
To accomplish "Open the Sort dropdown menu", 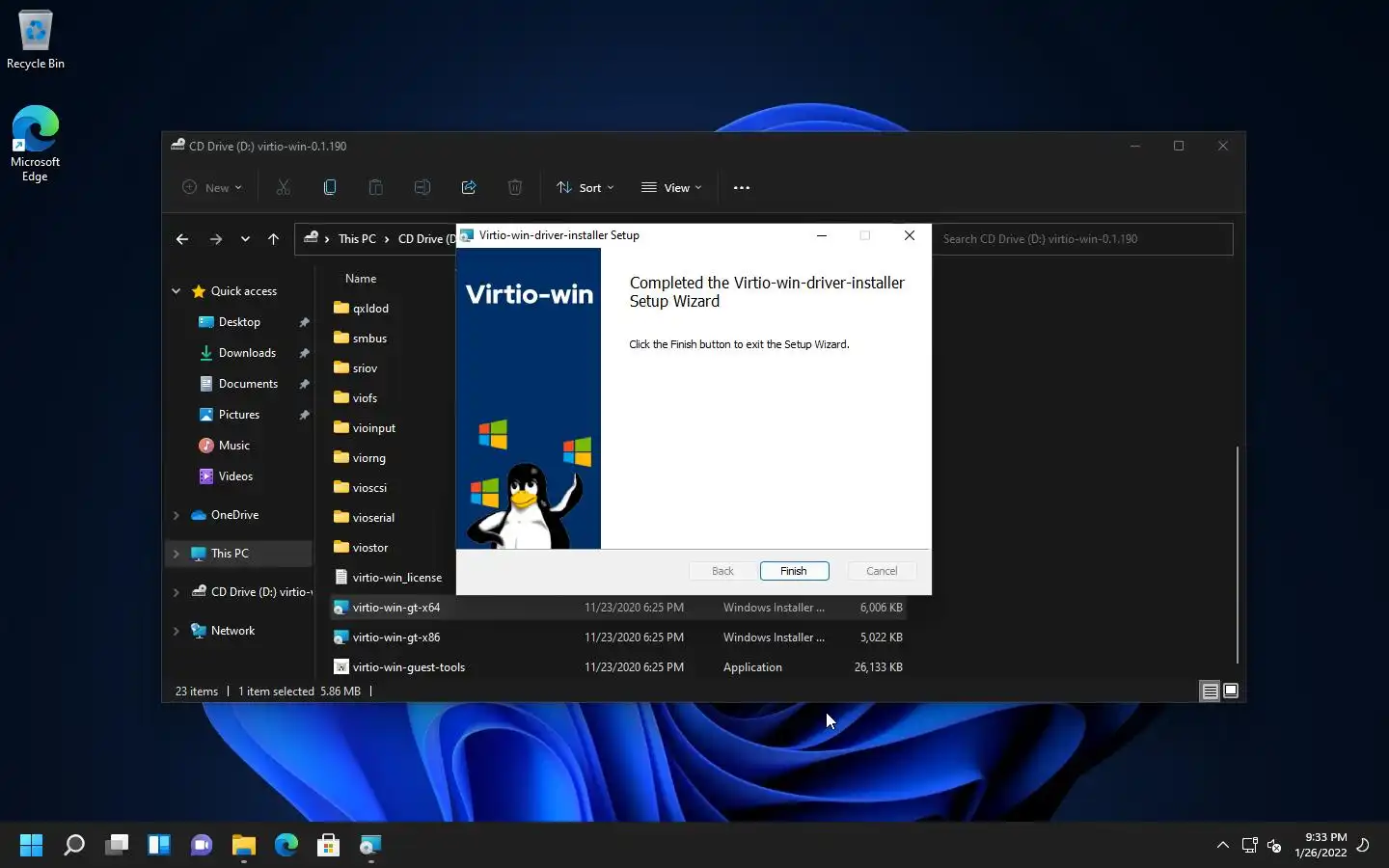I will pos(586,188).
